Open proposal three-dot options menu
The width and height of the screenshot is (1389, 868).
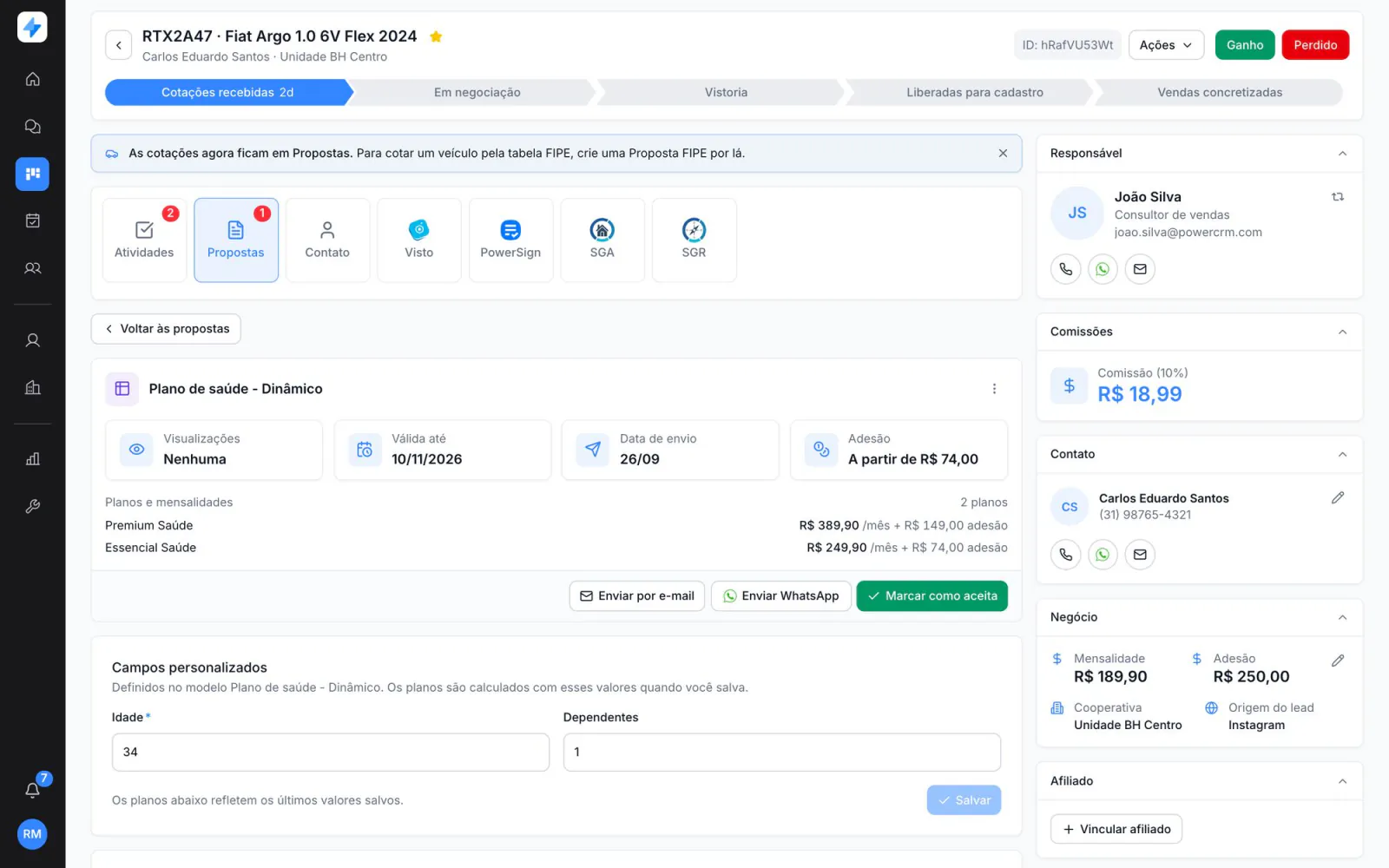coord(994,389)
